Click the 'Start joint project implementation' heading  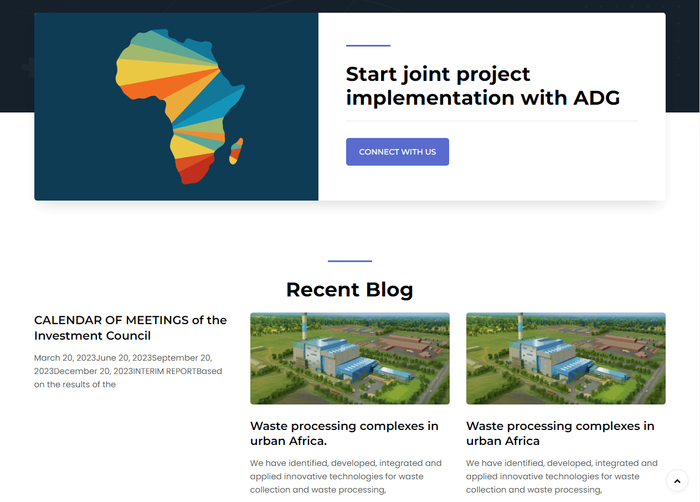pos(483,86)
